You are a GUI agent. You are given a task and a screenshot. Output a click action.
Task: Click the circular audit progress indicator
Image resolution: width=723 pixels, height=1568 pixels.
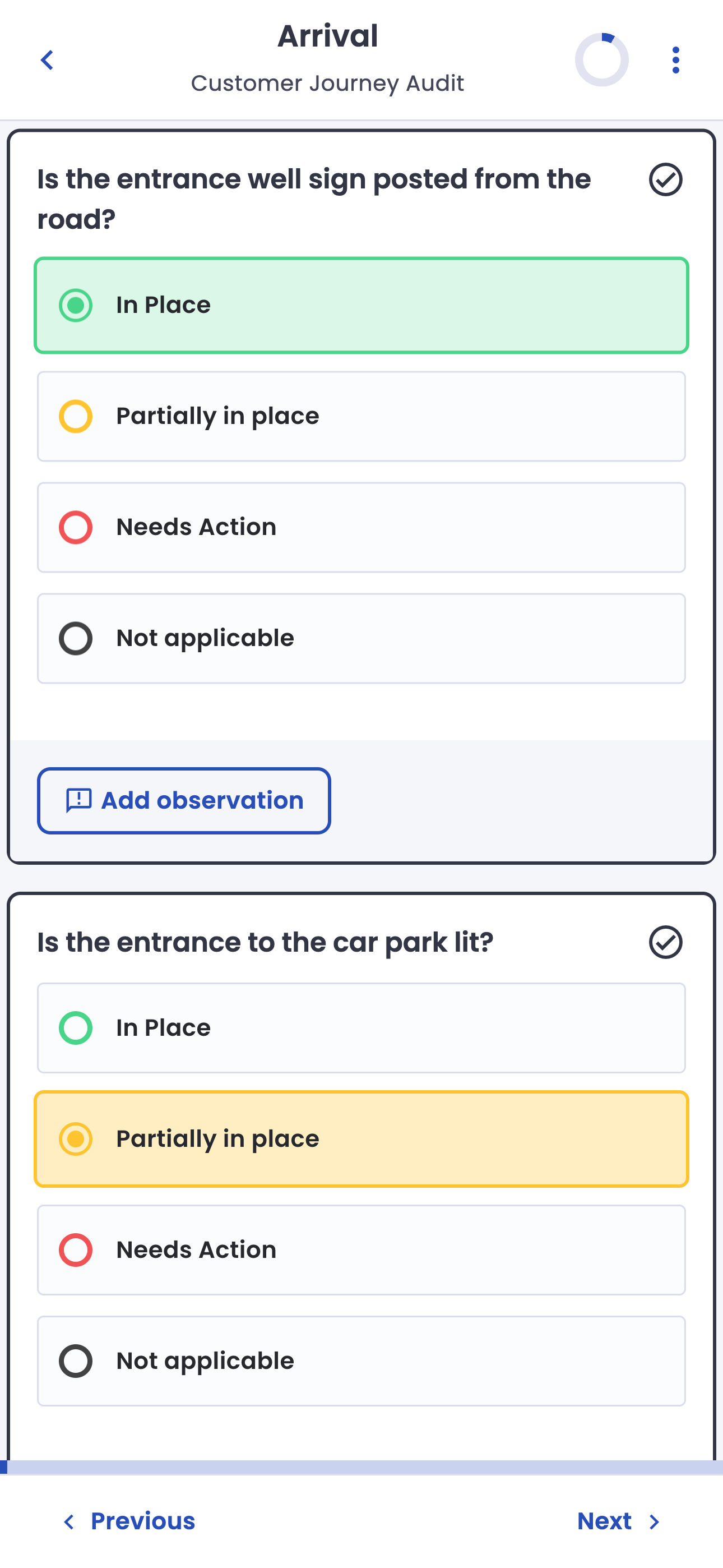[601, 60]
